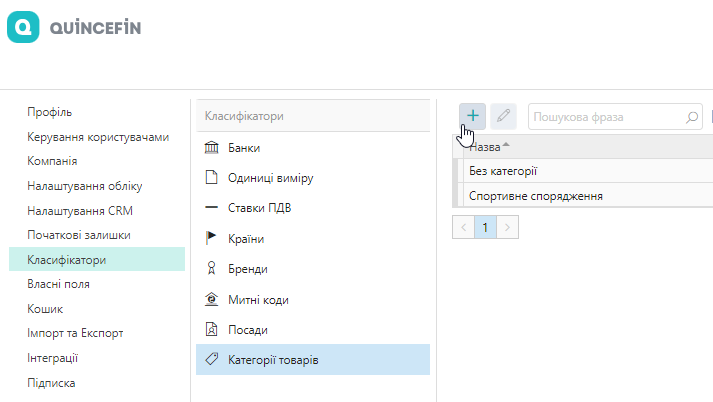
Task: Click the pencil edit icon
Action: click(504, 116)
